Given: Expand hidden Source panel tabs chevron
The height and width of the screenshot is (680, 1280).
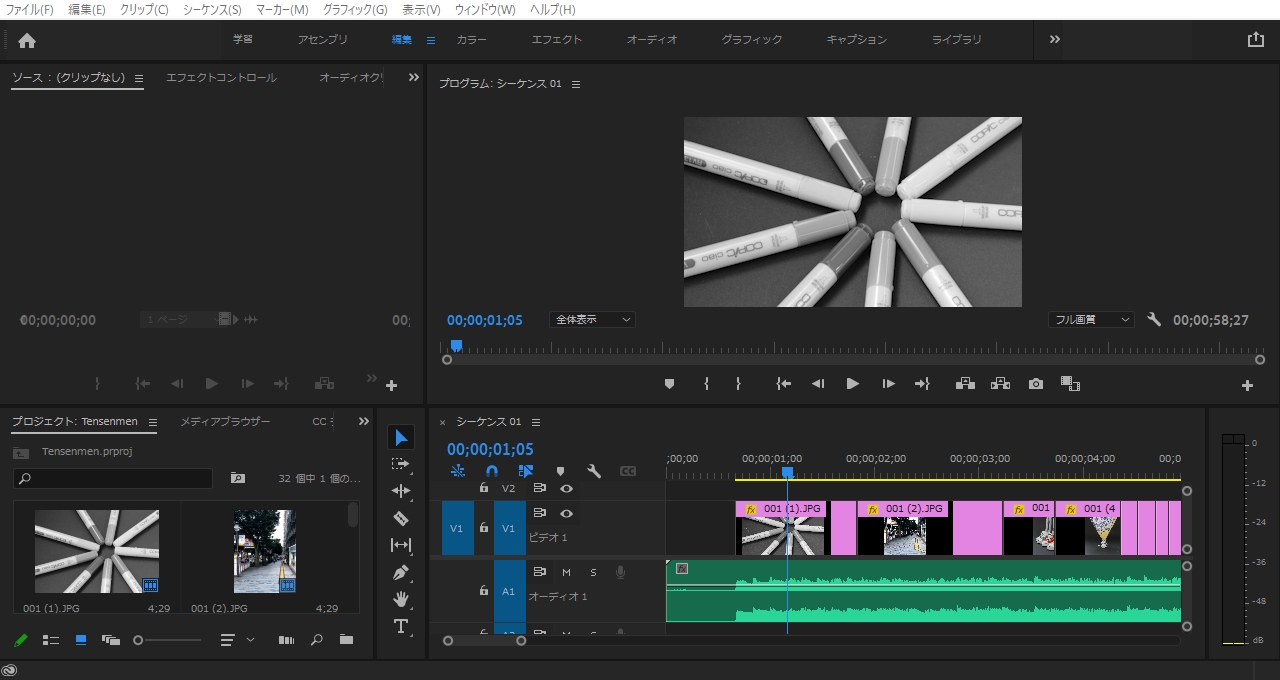Looking at the screenshot, I should click(414, 77).
